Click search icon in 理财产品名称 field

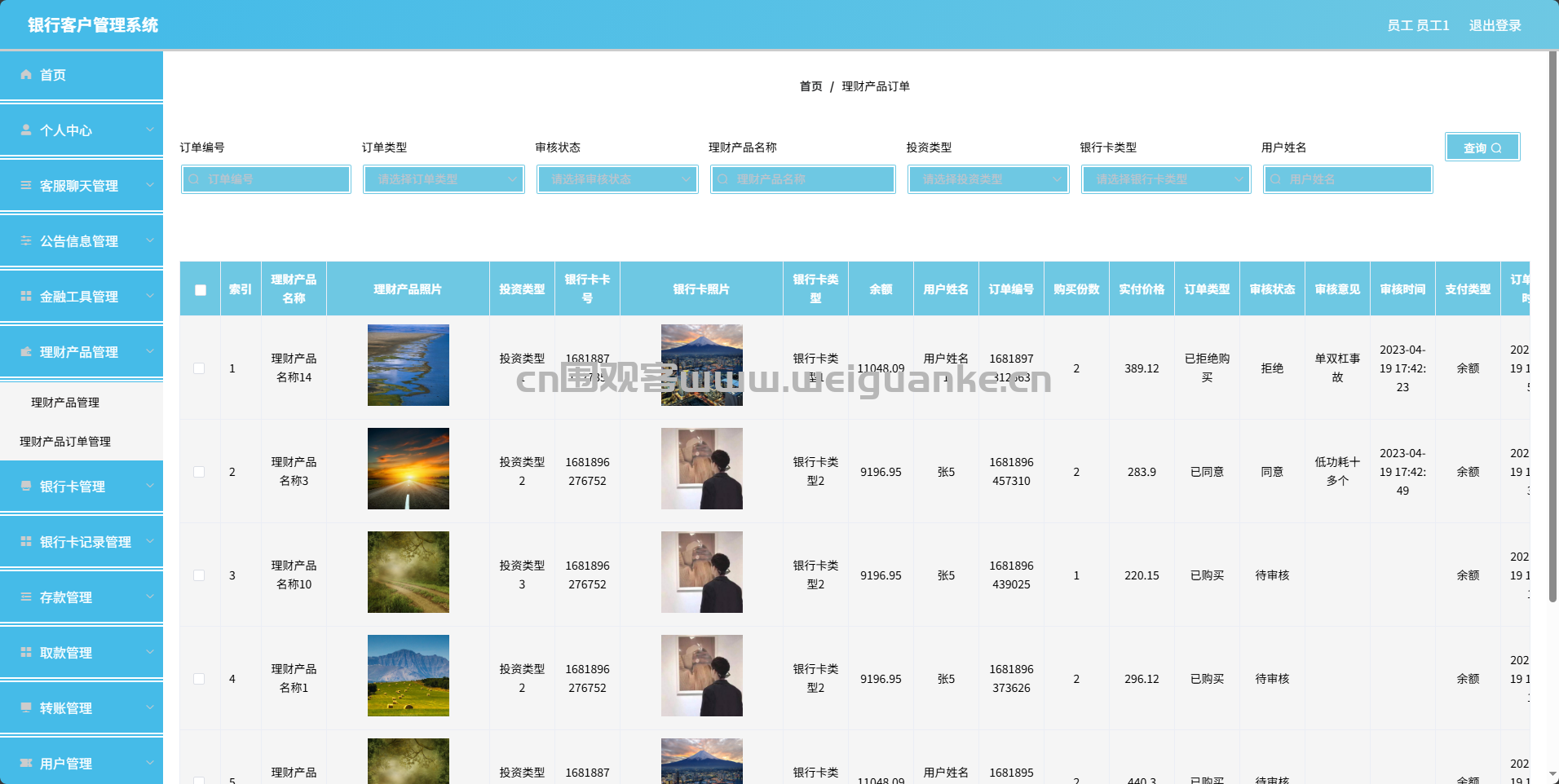(723, 179)
